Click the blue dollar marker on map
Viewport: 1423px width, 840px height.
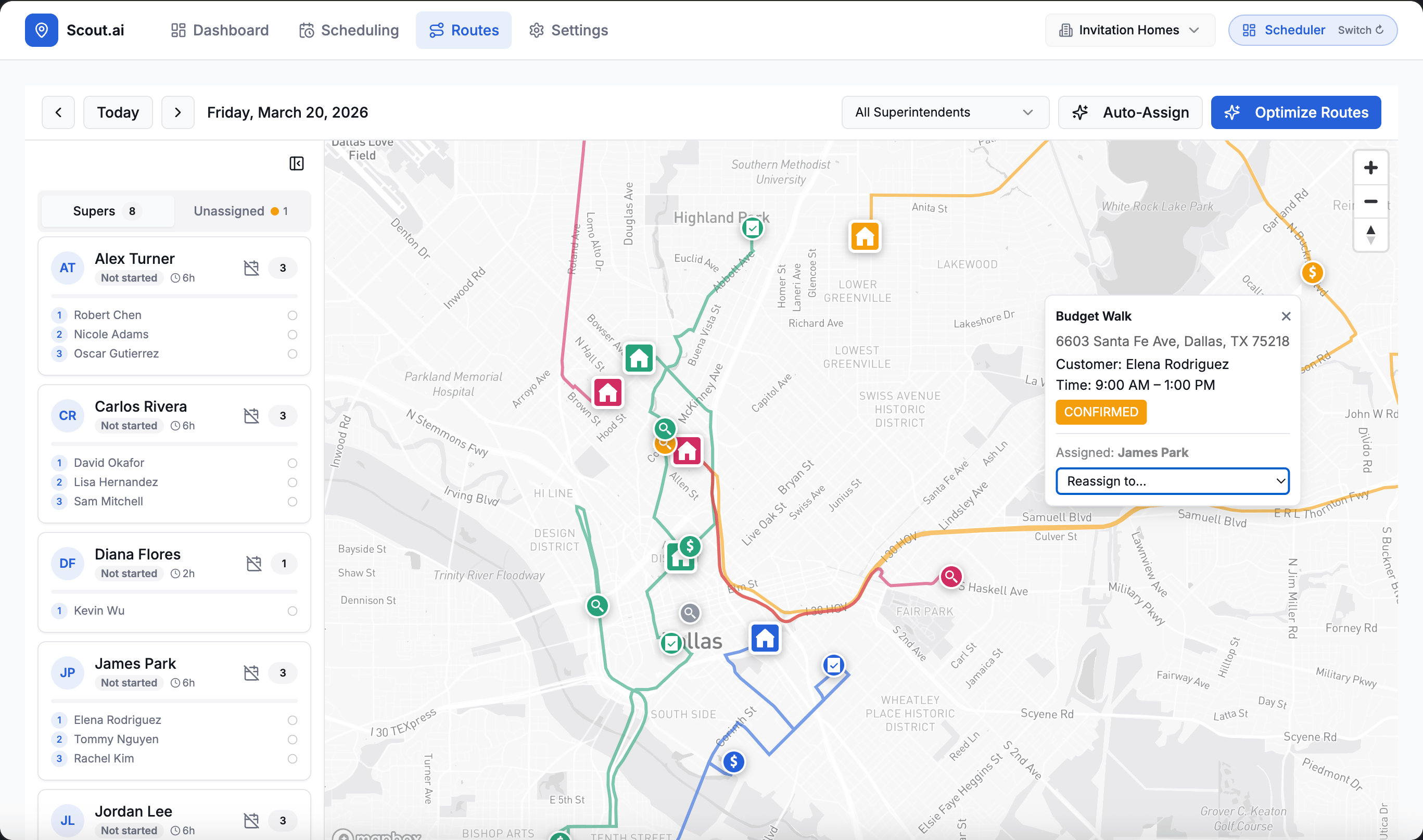pos(733,762)
